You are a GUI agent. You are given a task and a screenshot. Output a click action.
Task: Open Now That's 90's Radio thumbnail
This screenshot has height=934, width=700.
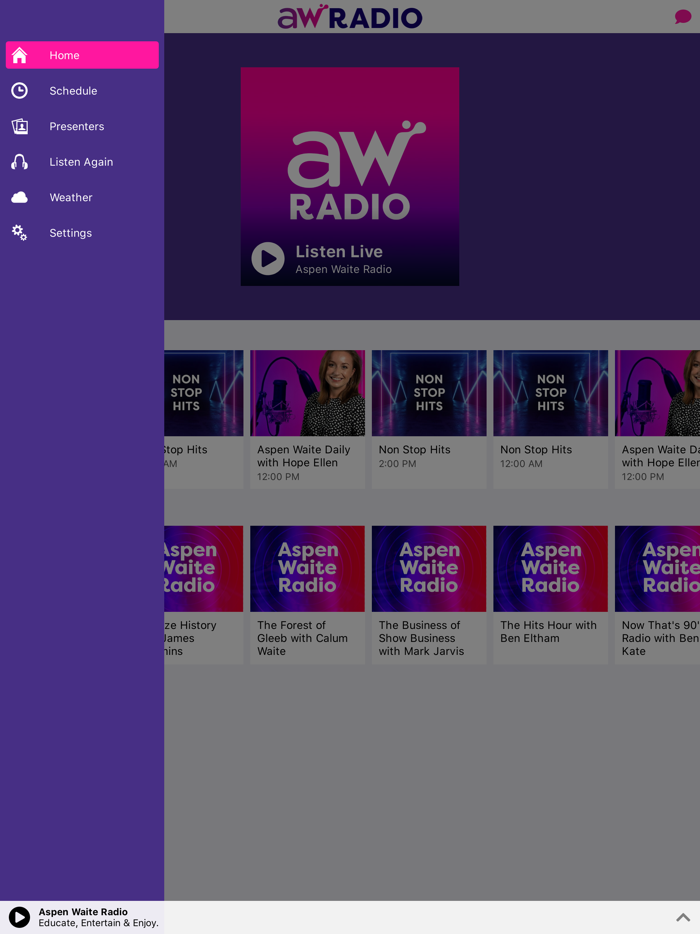click(x=657, y=569)
